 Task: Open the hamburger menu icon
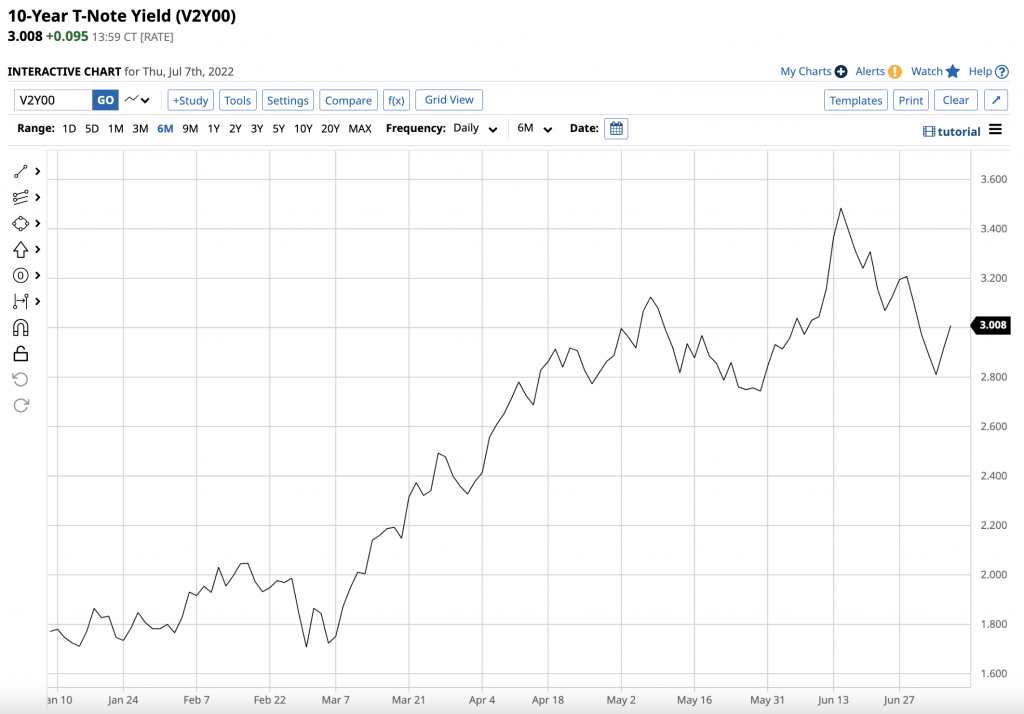click(x=995, y=129)
